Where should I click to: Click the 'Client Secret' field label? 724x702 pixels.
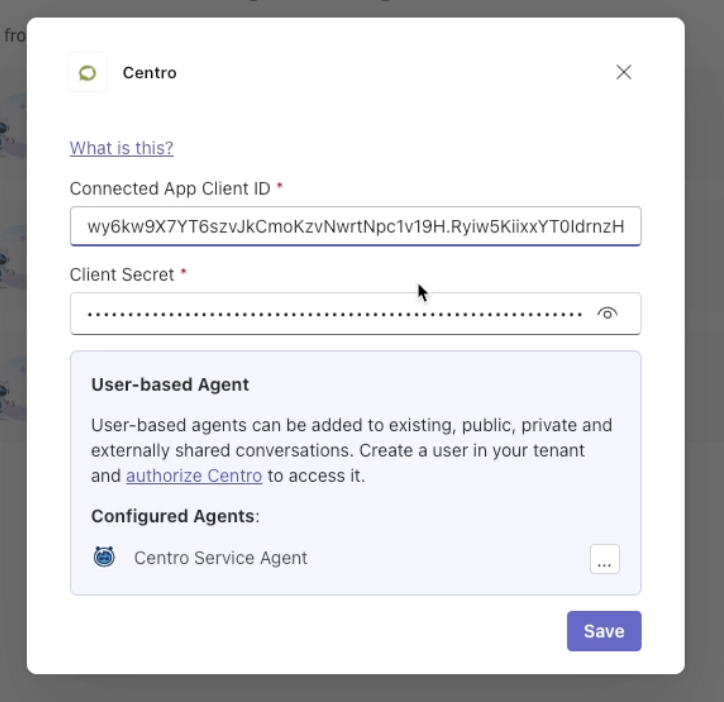(122, 274)
